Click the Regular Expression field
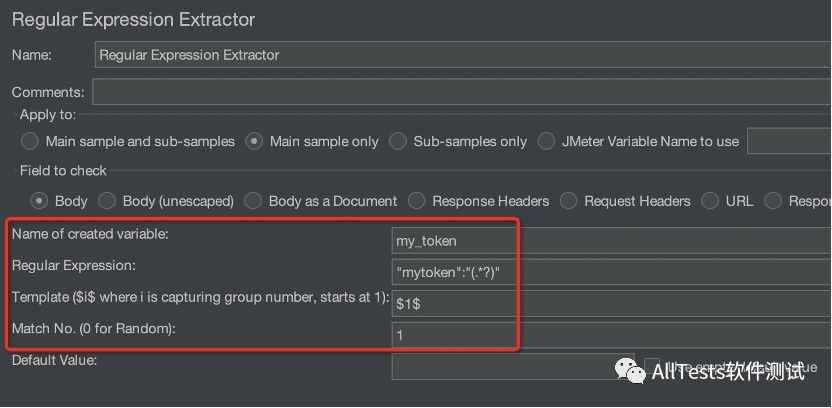Viewport: 832px width, 408px height. [x=612, y=272]
